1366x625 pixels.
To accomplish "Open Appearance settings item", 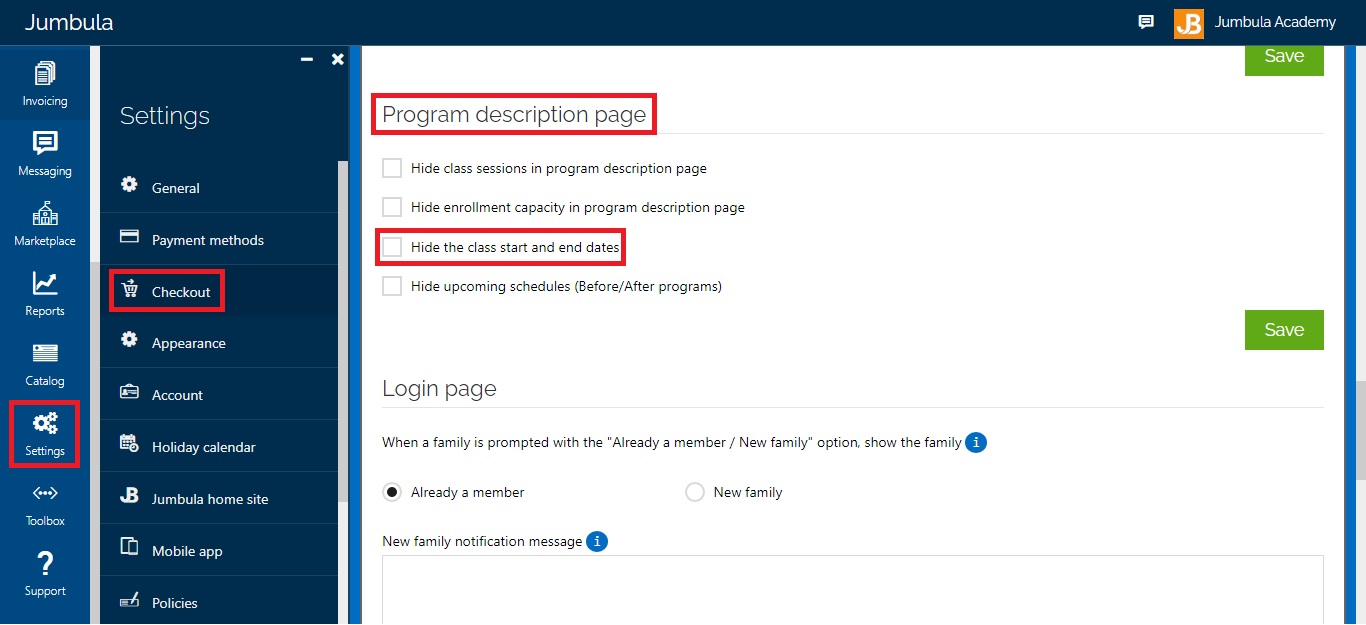I will (x=219, y=343).
